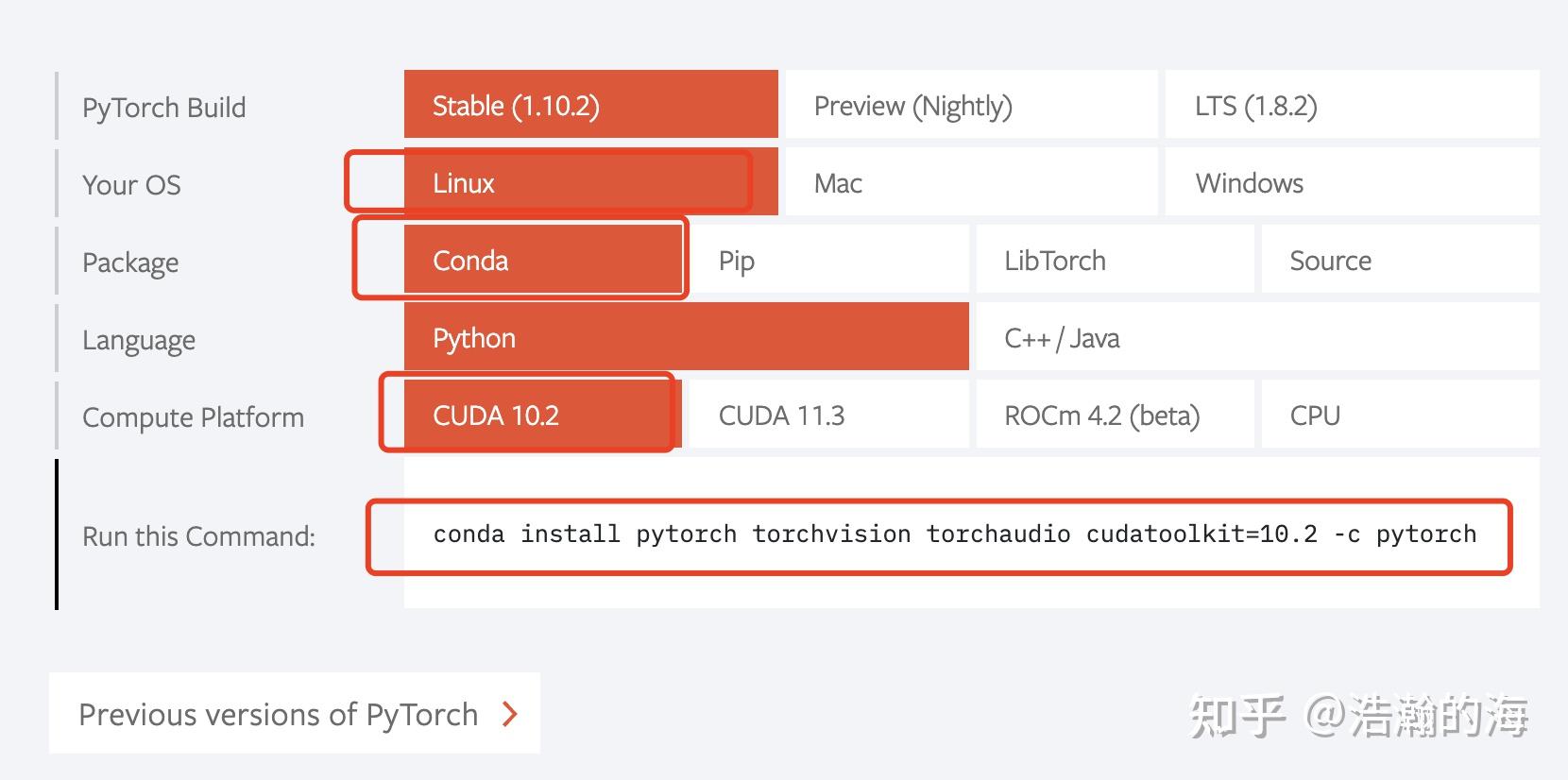The height and width of the screenshot is (780, 1568).
Task: Pick the ROCm 4.2 (beta) platform
Action: tap(1115, 415)
